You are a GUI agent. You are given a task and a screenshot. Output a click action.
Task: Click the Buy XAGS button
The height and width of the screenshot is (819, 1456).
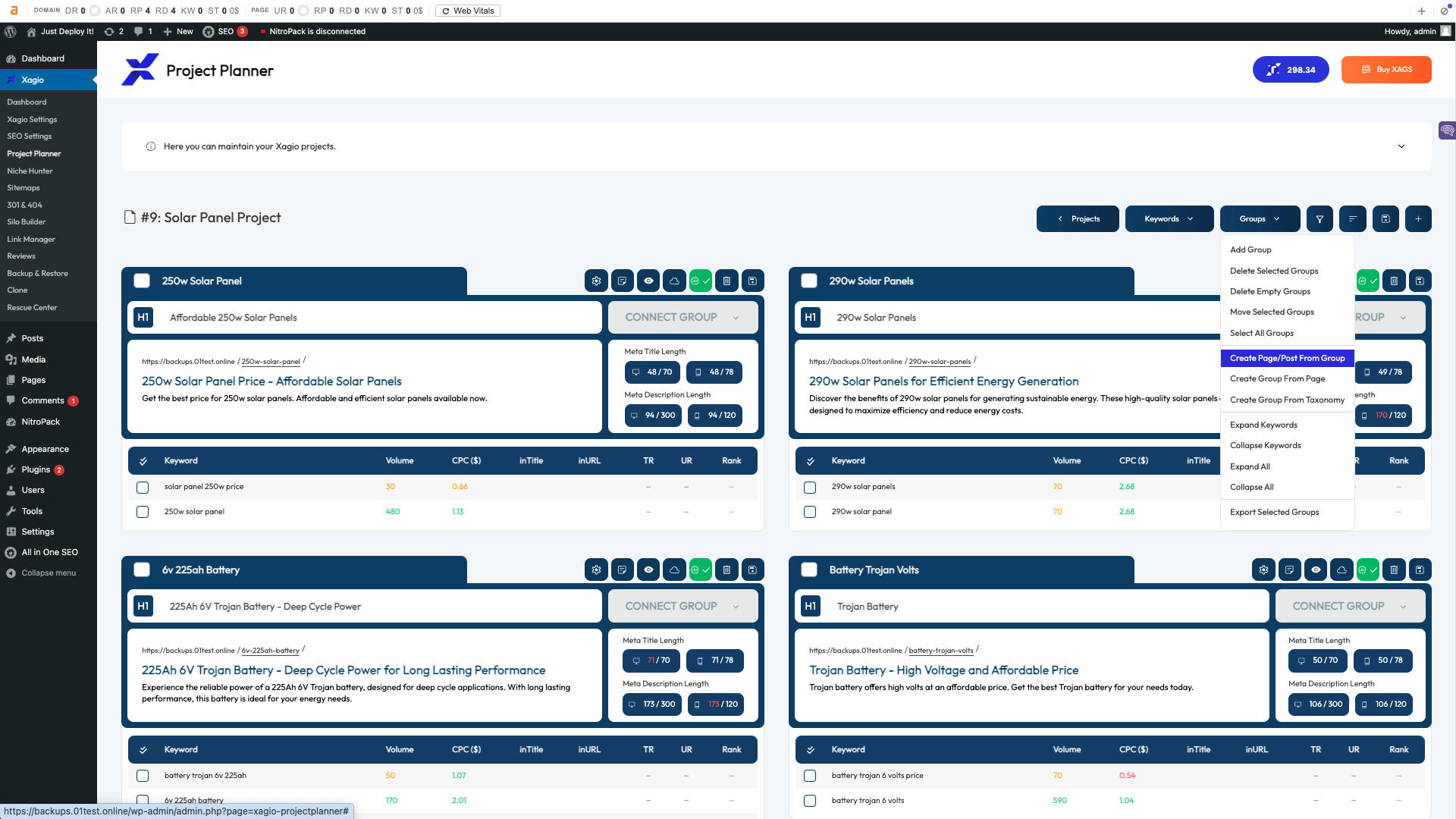(x=1386, y=70)
